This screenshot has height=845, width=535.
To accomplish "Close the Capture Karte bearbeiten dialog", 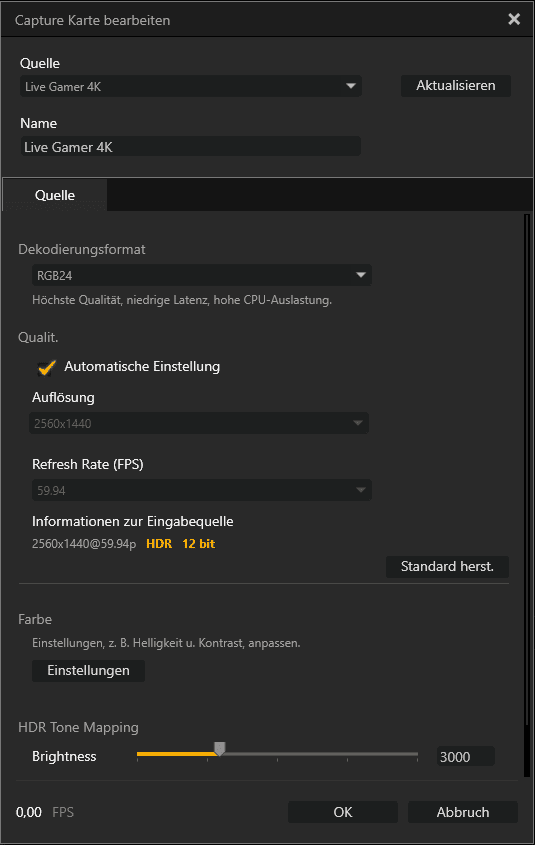I will tap(514, 19).
